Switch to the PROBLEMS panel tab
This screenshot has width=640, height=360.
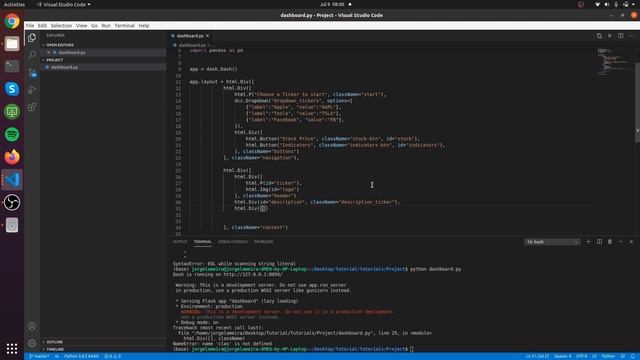click(264, 242)
